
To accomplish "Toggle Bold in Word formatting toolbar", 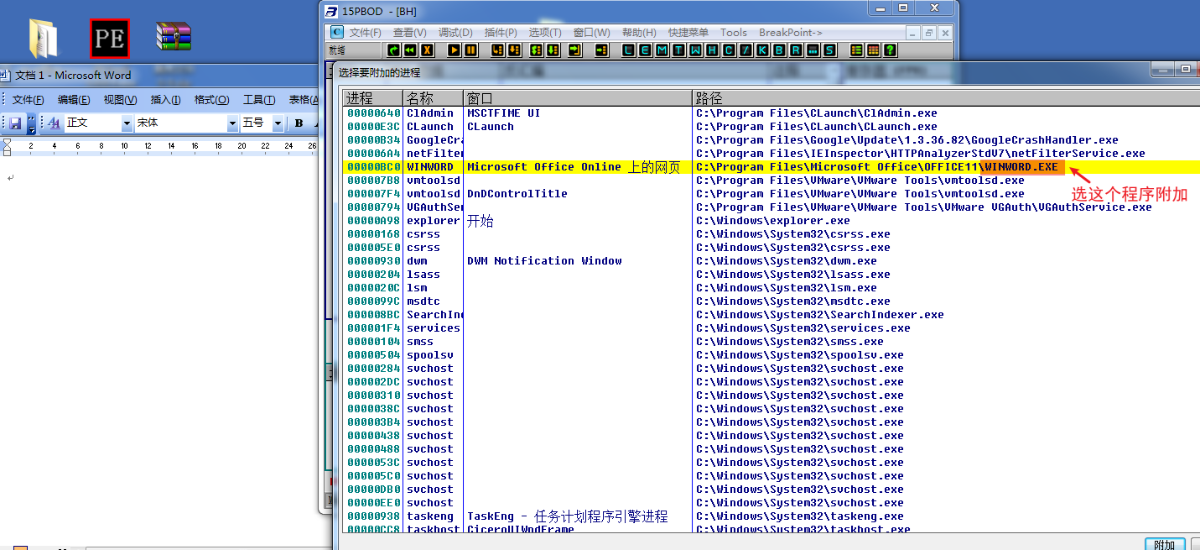I will pos(299,123).
